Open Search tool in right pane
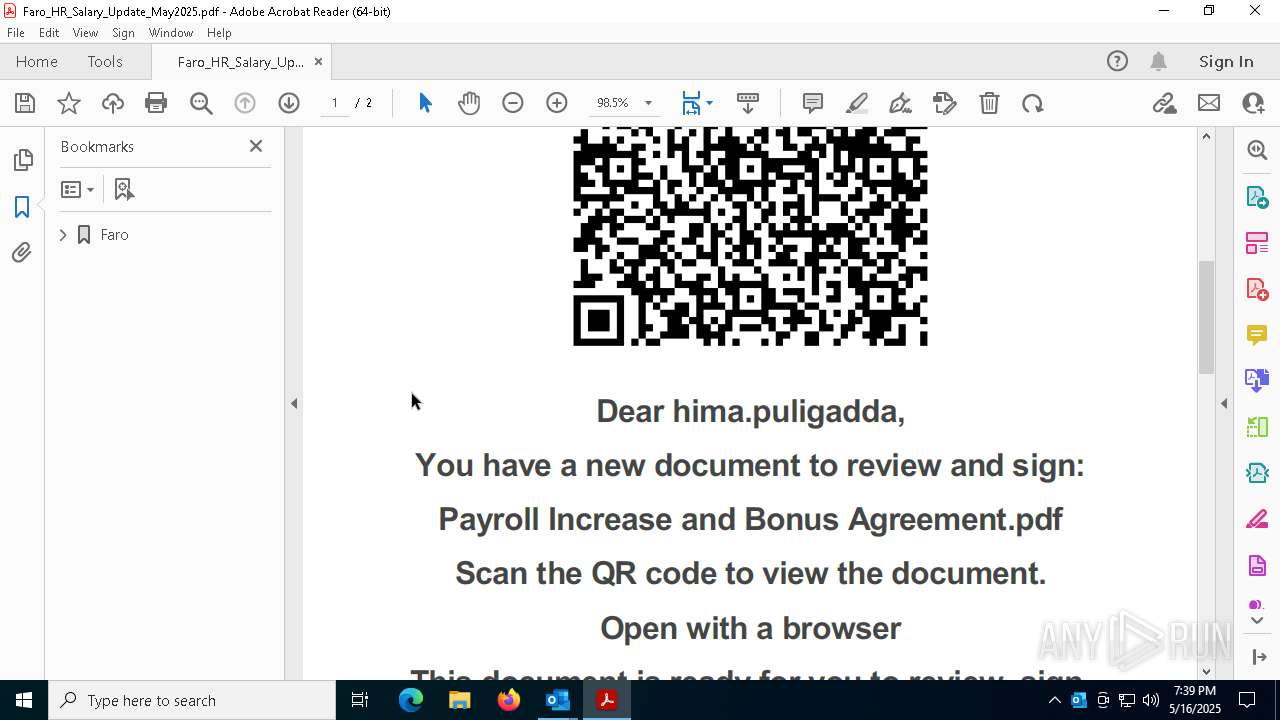This screenshot has height=720, width=1280. pos(1257,150)
